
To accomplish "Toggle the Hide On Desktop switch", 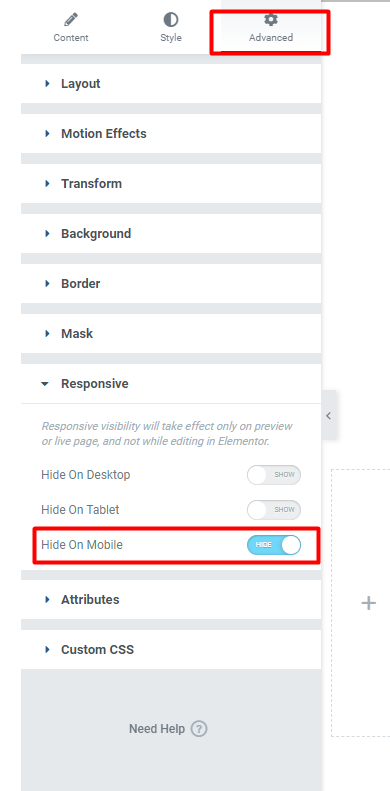I will pos(273,475).
